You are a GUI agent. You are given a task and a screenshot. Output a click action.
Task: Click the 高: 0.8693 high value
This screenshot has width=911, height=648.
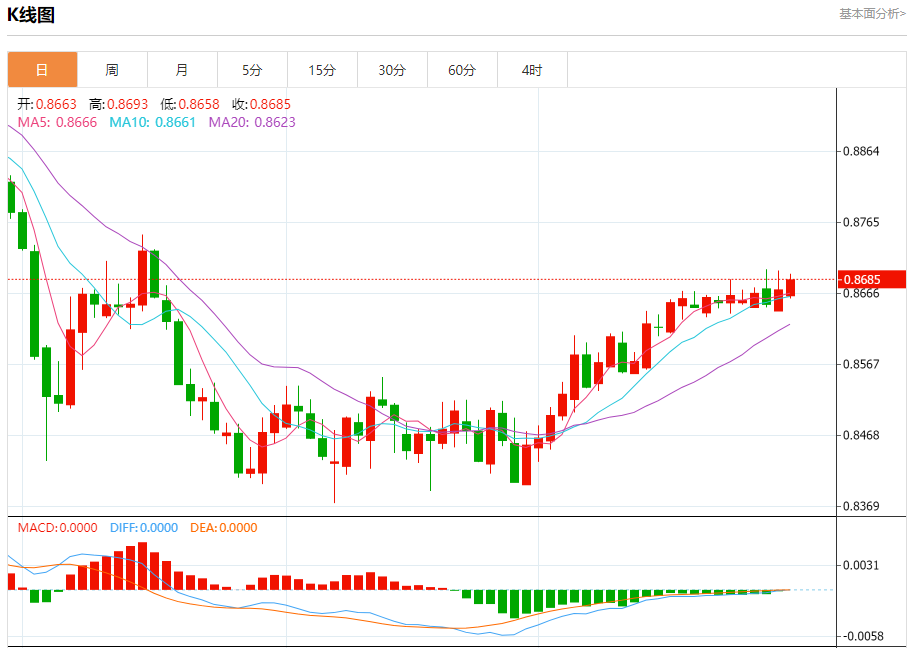tap(119, 104)
